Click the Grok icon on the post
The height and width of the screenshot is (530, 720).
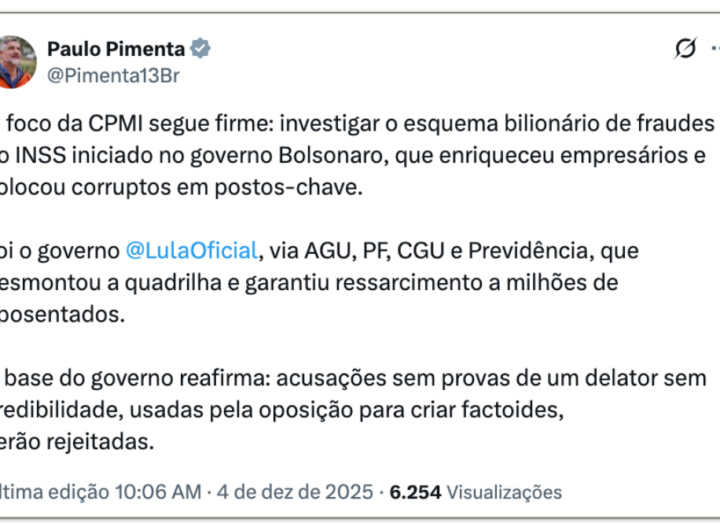(685, 48)
